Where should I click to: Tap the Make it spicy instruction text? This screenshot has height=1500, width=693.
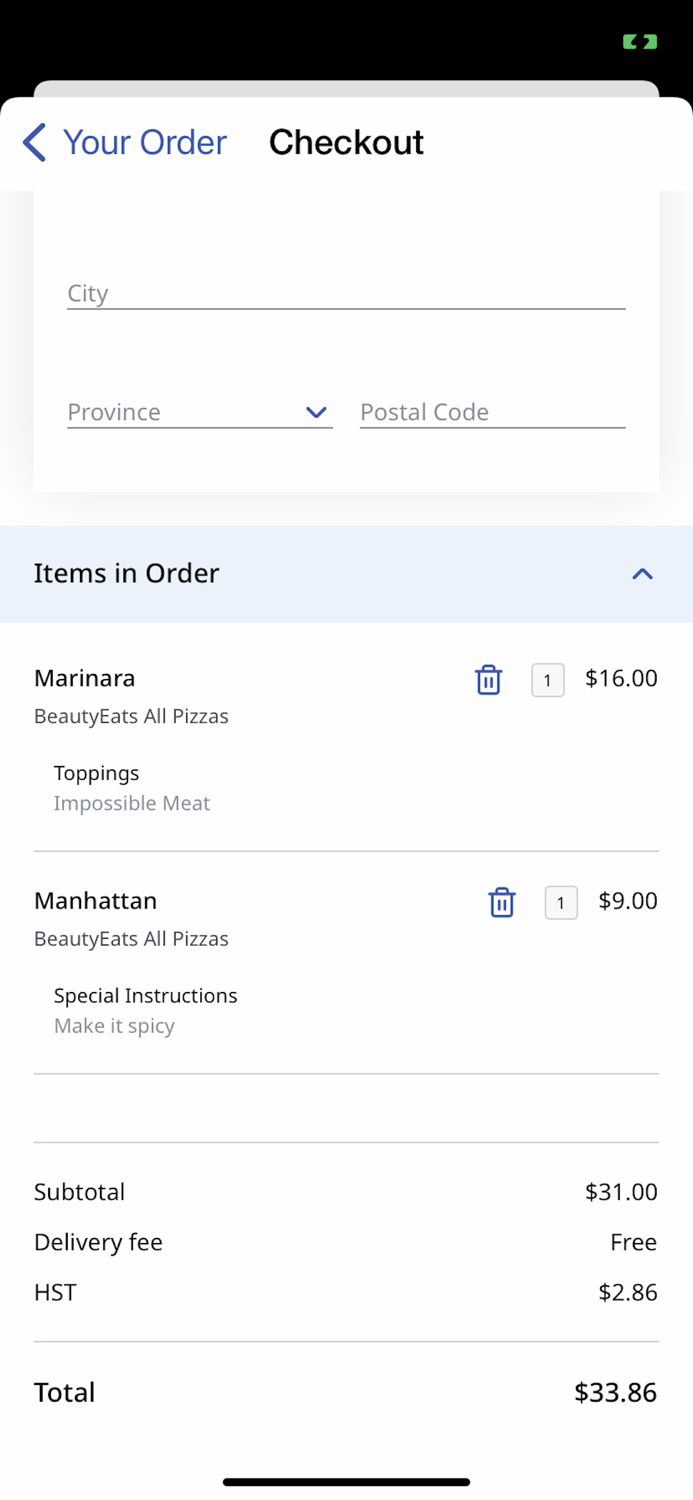(x=114, y=1026)
